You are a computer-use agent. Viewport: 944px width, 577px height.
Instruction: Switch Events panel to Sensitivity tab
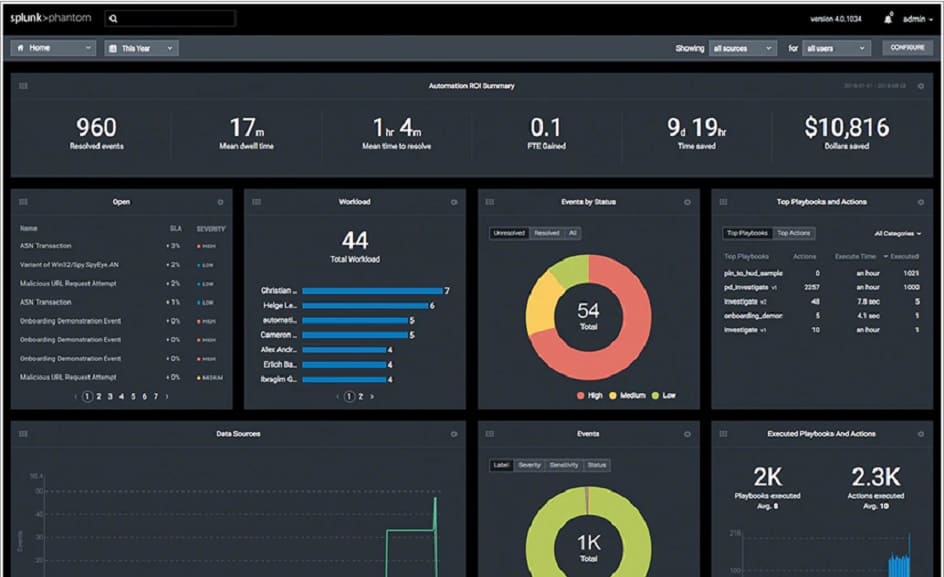(x=564, y=465)
